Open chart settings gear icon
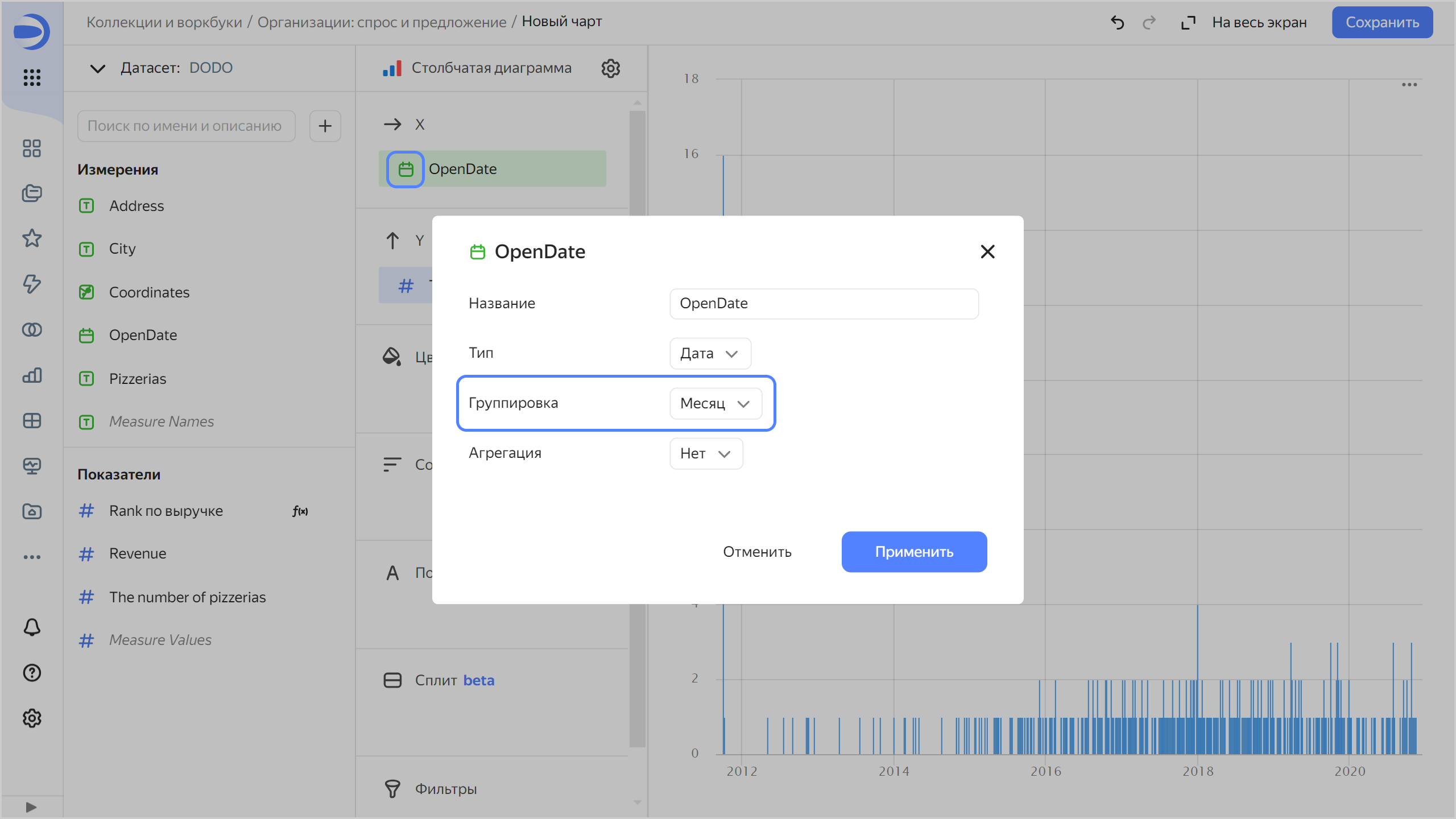 [x=610, y=68]
